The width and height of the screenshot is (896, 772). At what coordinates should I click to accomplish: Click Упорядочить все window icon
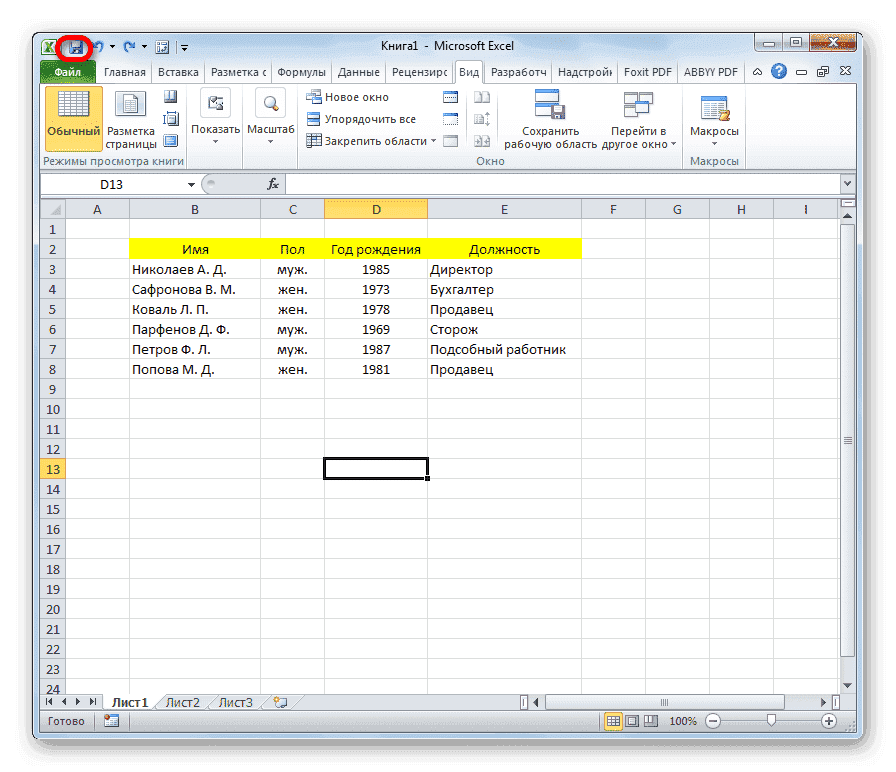point(315,118)
